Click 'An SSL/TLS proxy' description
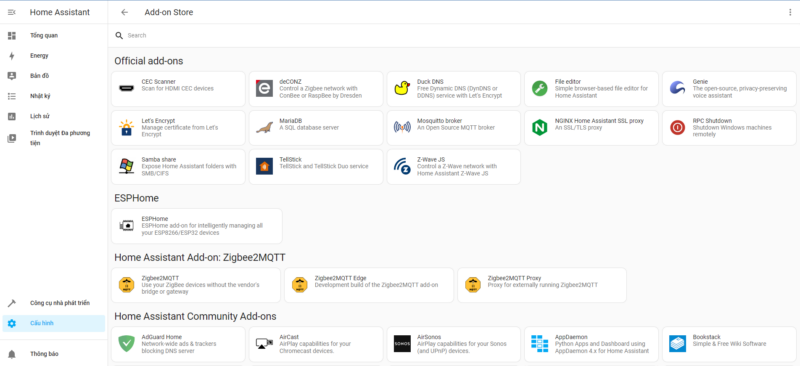 (578, 128)
